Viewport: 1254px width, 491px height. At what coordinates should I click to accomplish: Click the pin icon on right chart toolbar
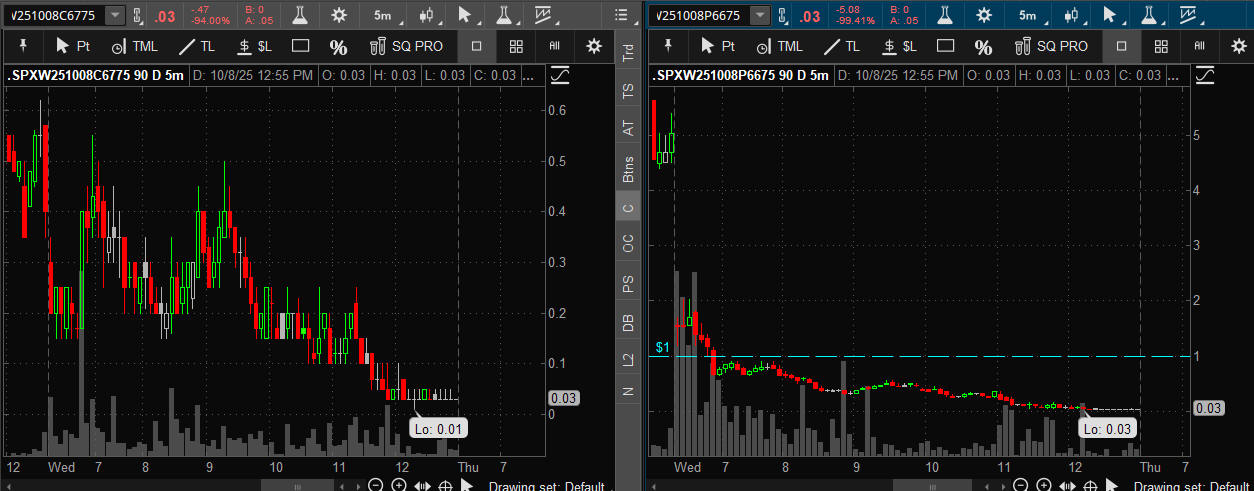669,46
